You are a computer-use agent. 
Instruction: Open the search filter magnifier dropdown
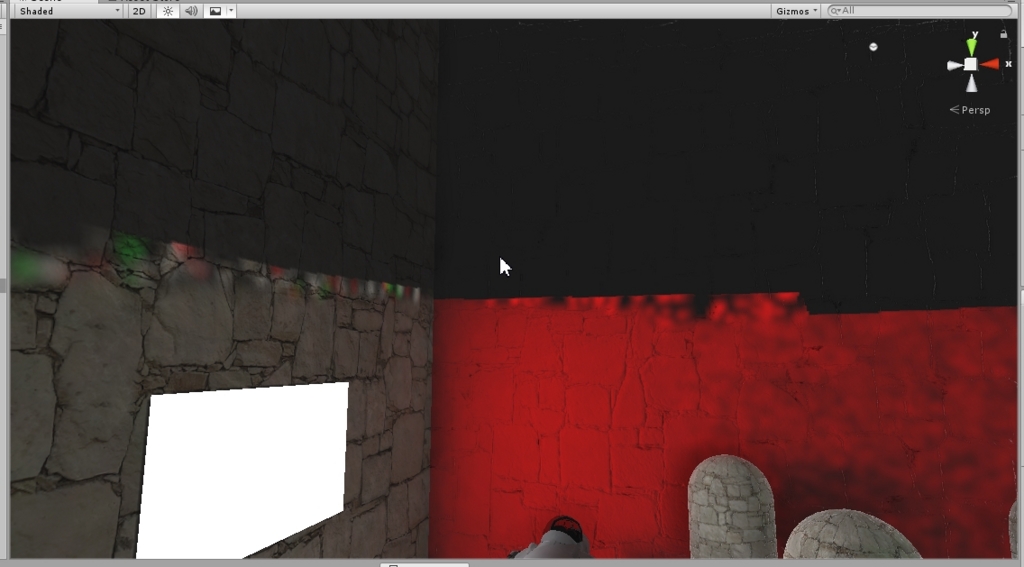[835, 10]
